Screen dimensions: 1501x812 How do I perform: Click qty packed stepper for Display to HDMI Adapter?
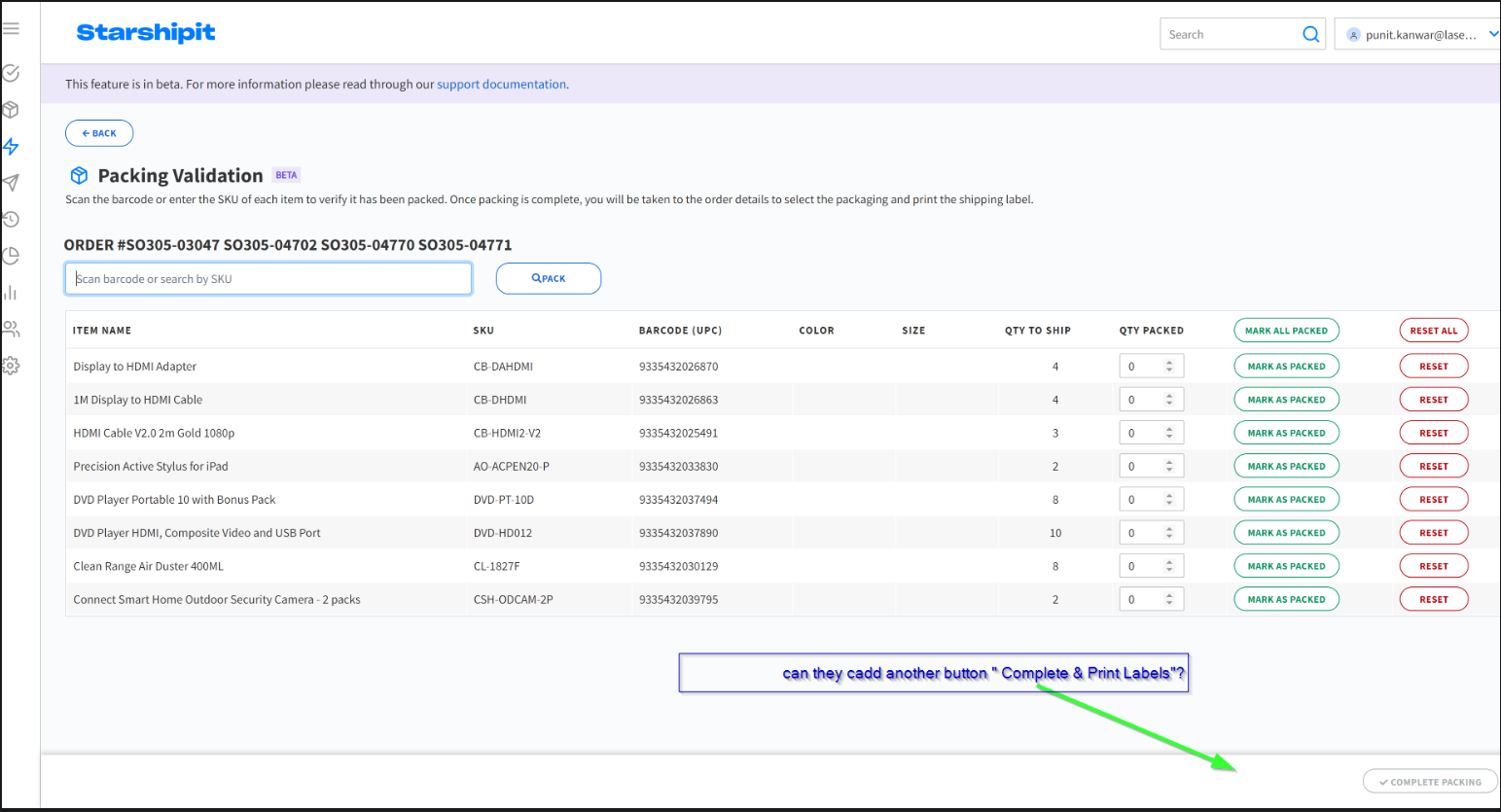pos(1169,367)
